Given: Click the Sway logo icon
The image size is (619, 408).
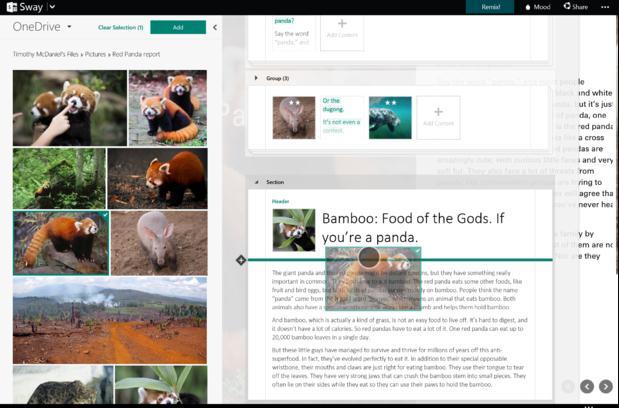Looking at the screenshot, I should click(12, 7).
